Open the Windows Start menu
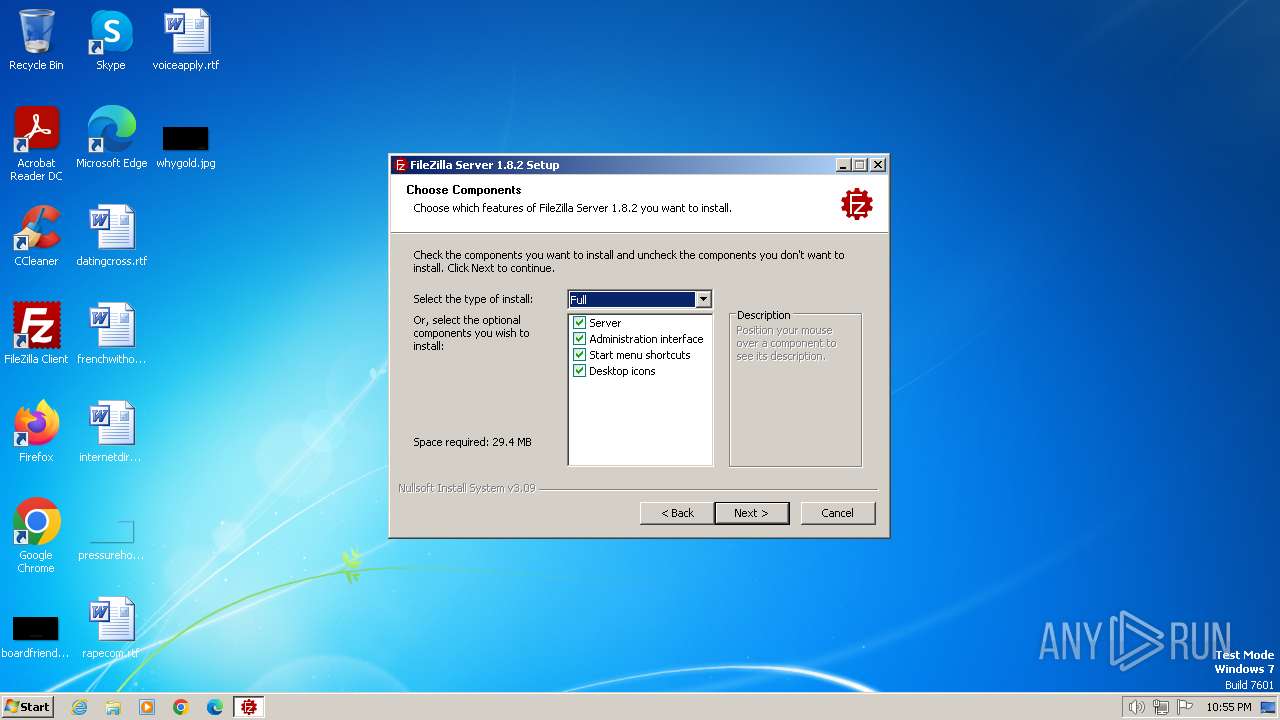 coord(27,707)
